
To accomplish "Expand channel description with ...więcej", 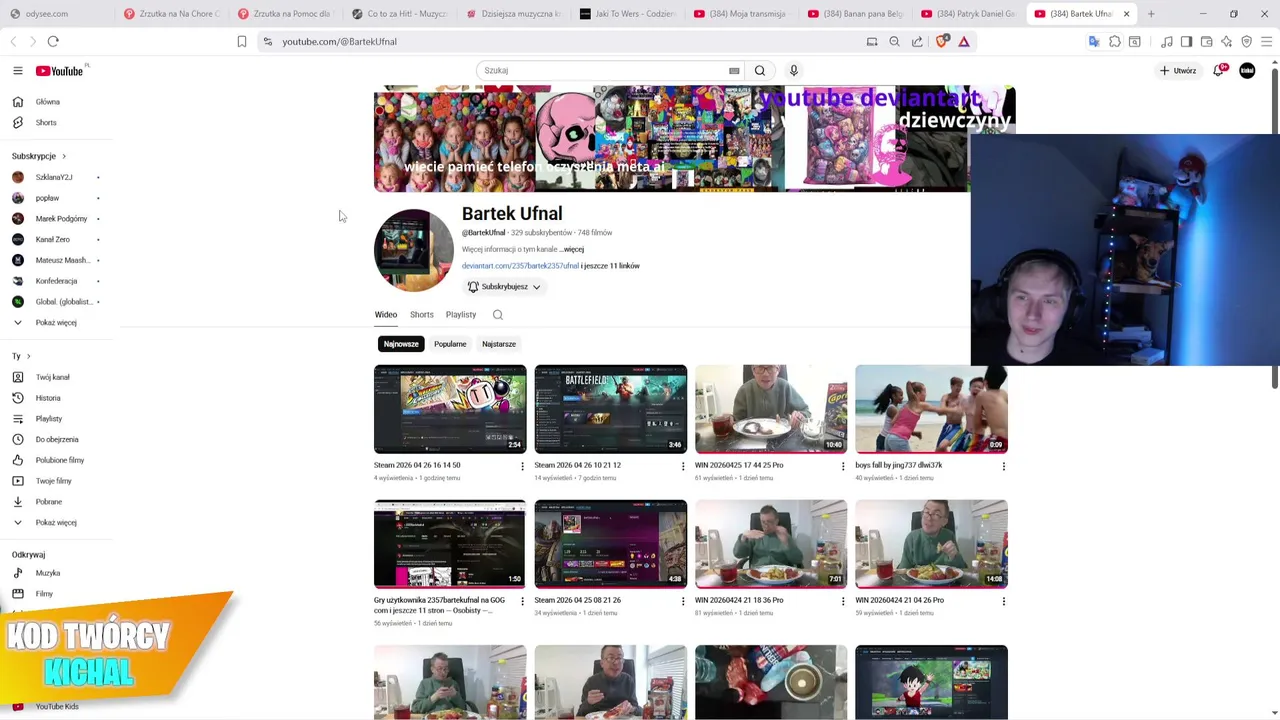I will tap(572, 249).
